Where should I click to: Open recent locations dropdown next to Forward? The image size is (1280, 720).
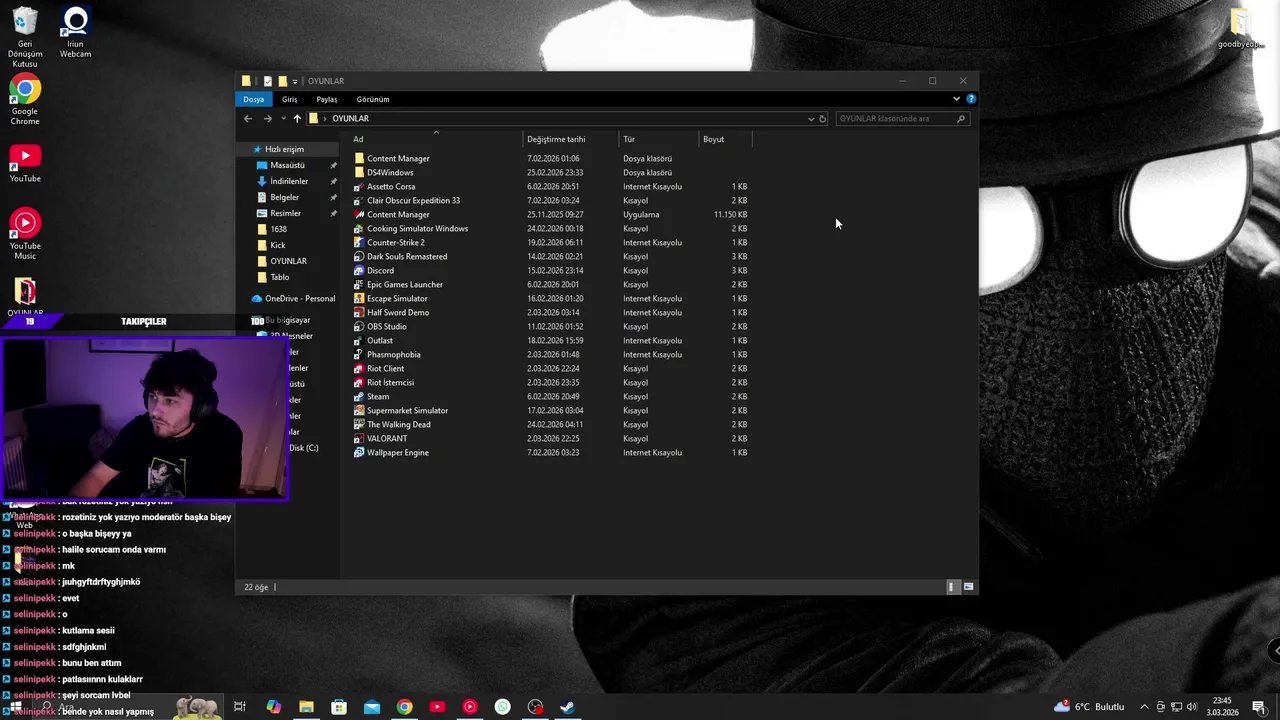(x=283, y=119)
